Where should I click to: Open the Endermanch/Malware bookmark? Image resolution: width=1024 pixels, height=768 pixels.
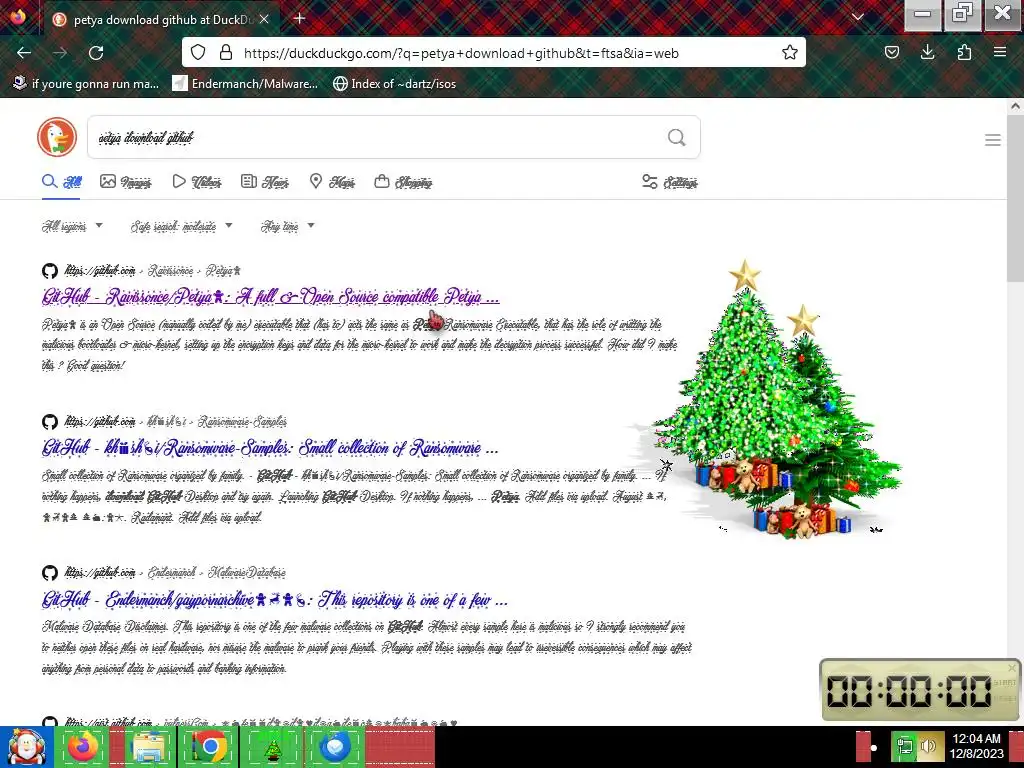click(245, 84)
